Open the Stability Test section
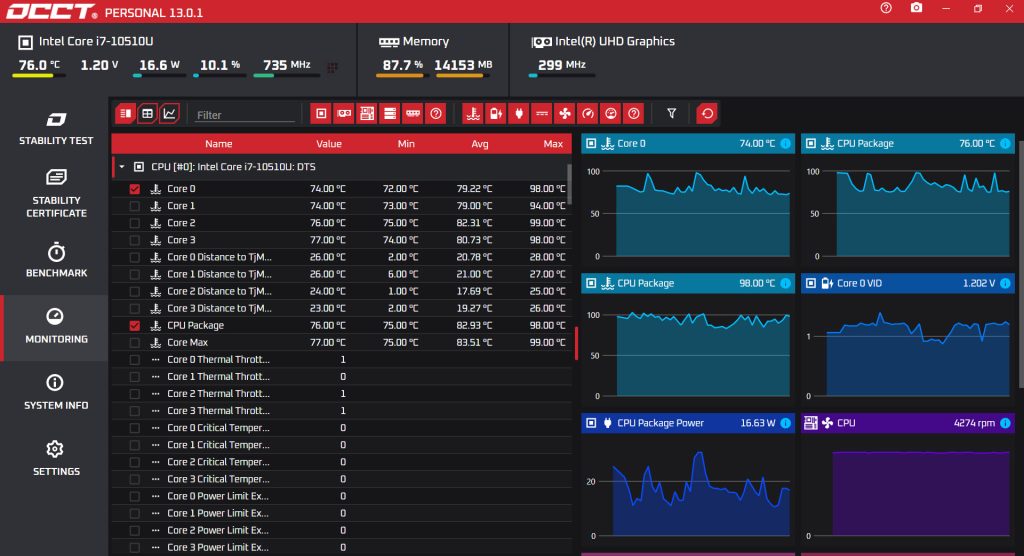The height and width of the screenshot is (556, 1024). point(56,128)
